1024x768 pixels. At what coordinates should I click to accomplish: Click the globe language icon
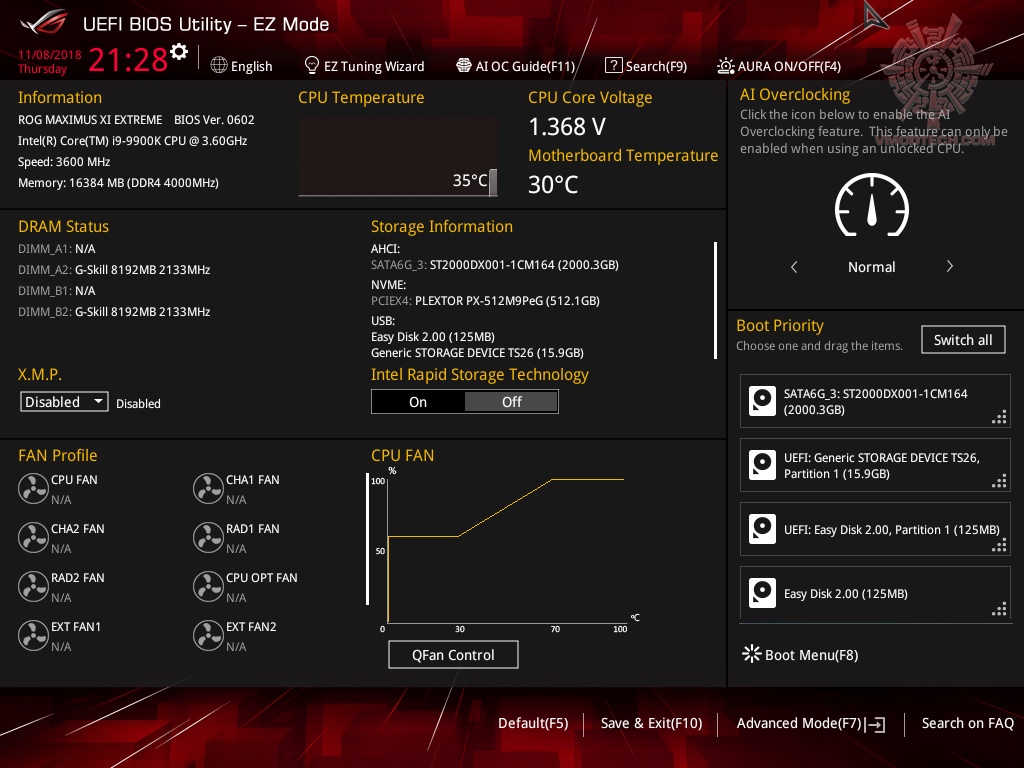coord(219,65)
